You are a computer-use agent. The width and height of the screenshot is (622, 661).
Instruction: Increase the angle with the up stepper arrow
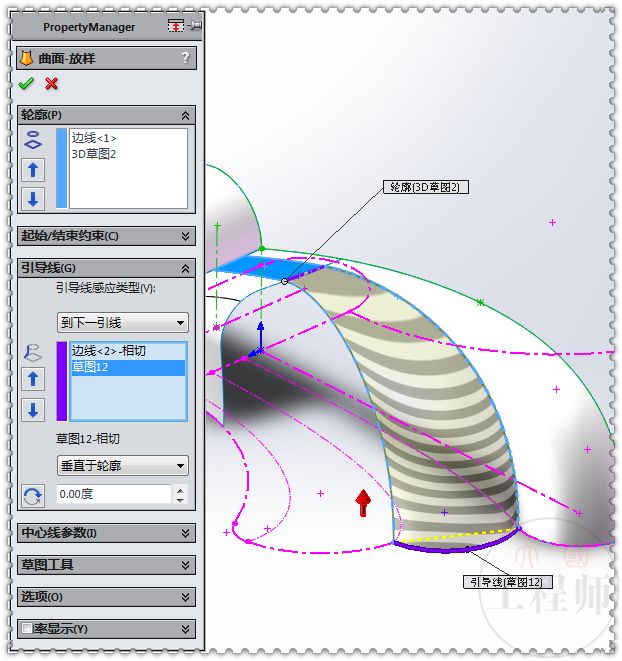[180, 490]
